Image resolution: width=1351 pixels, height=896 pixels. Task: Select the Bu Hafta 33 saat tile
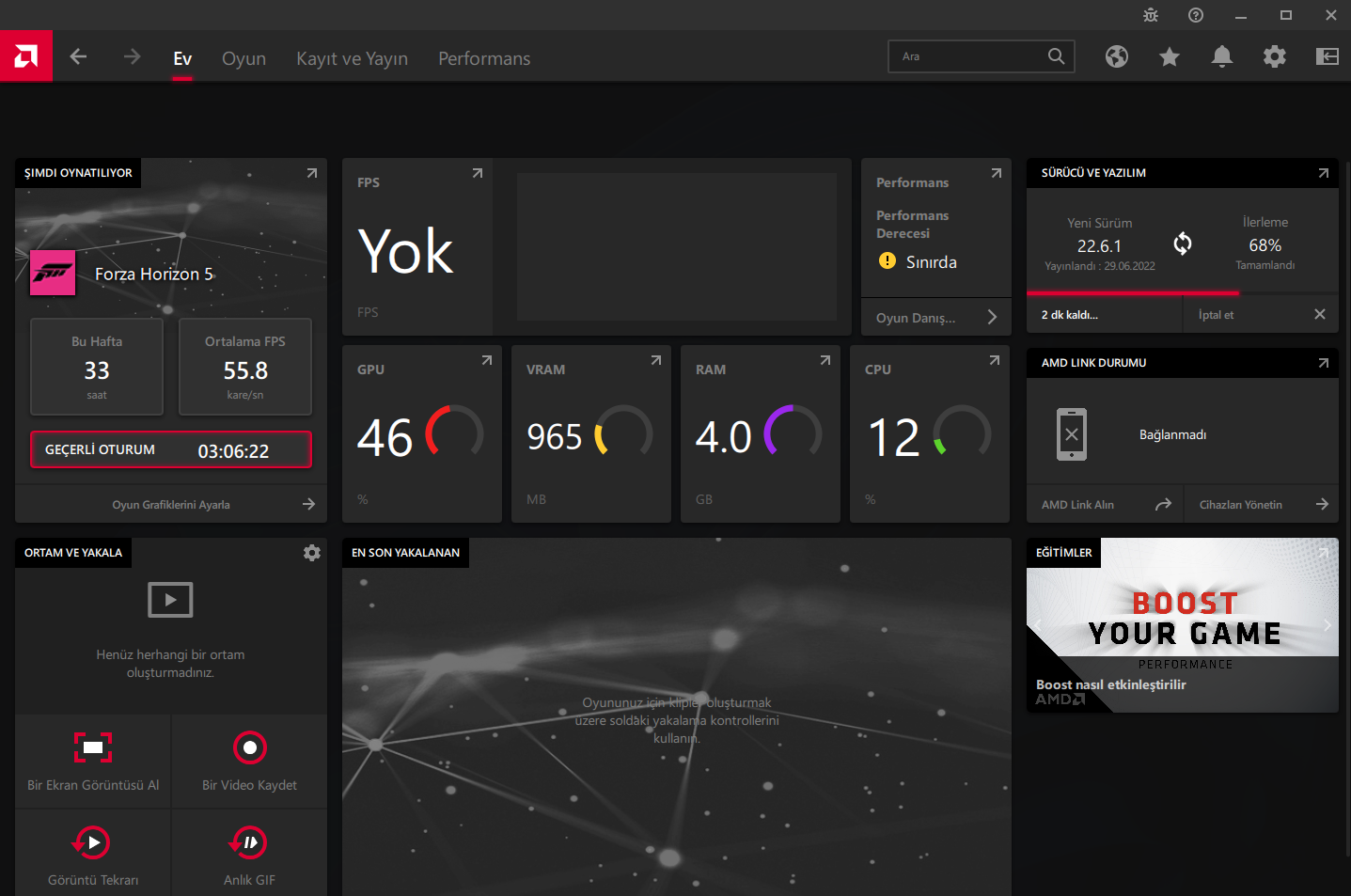click(x=97, y=367)
